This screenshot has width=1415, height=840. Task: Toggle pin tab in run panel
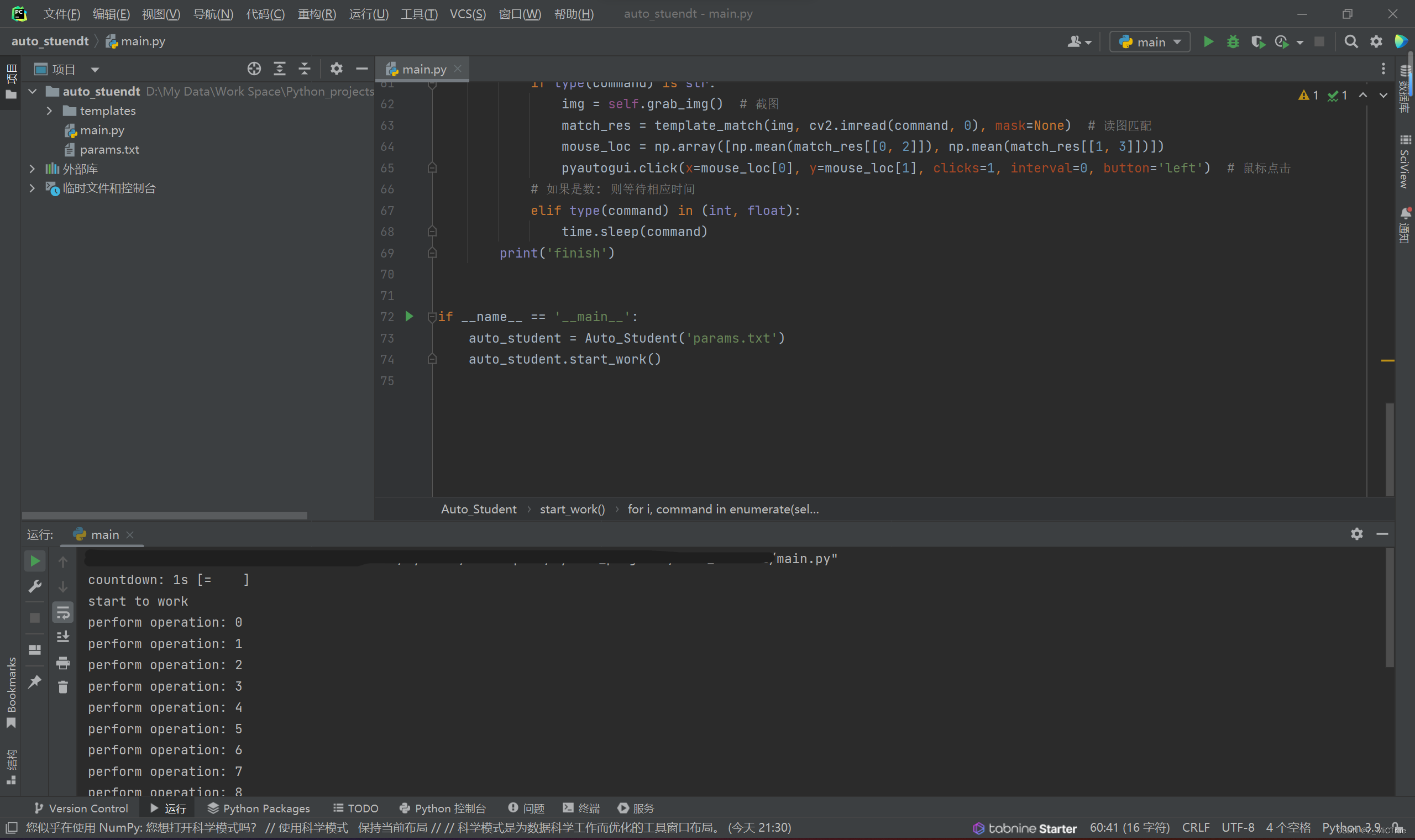point(34,681)
